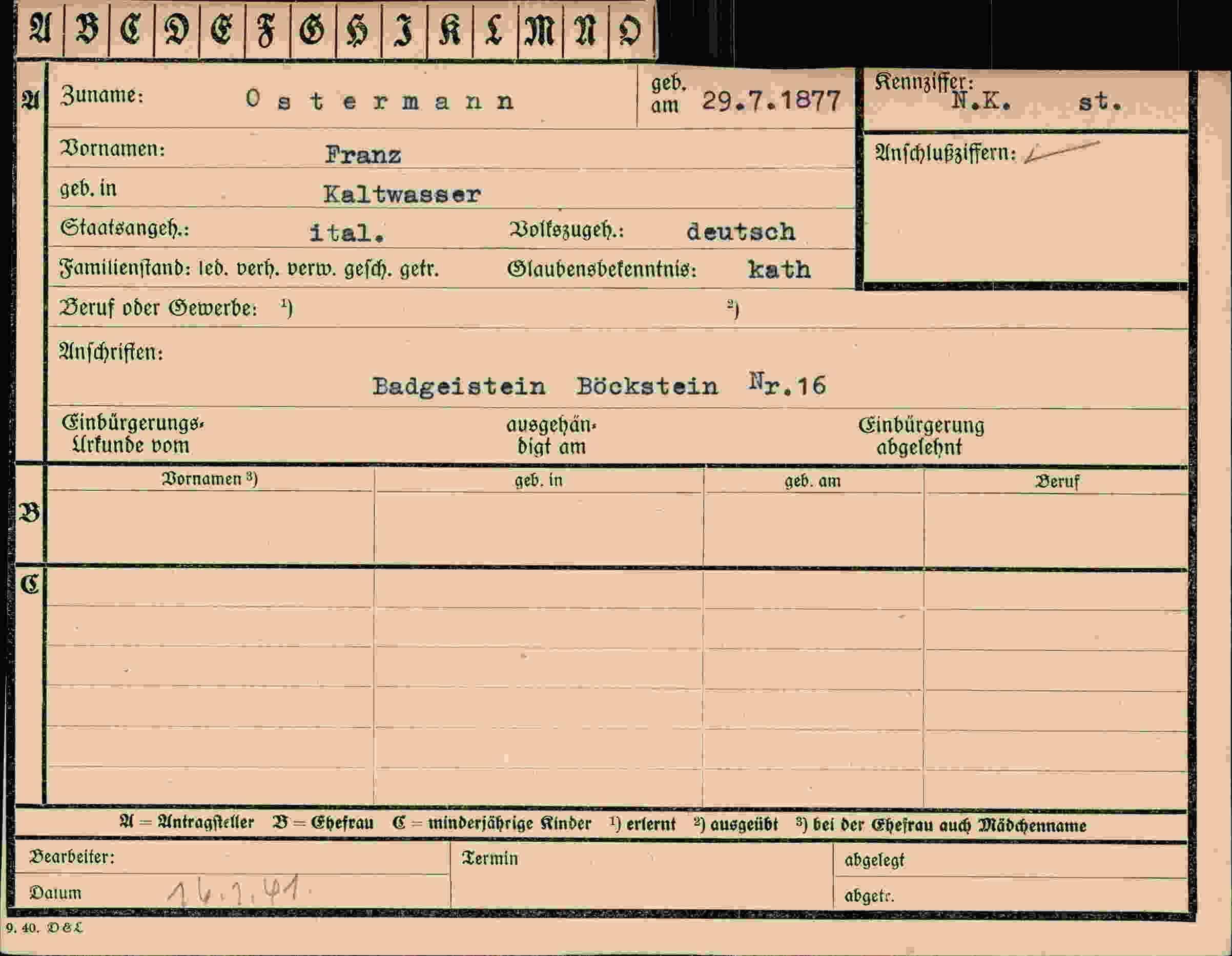Select the citizenship value ital.
The width and height of the screenshot is (1232, 956).
point(347,233)
